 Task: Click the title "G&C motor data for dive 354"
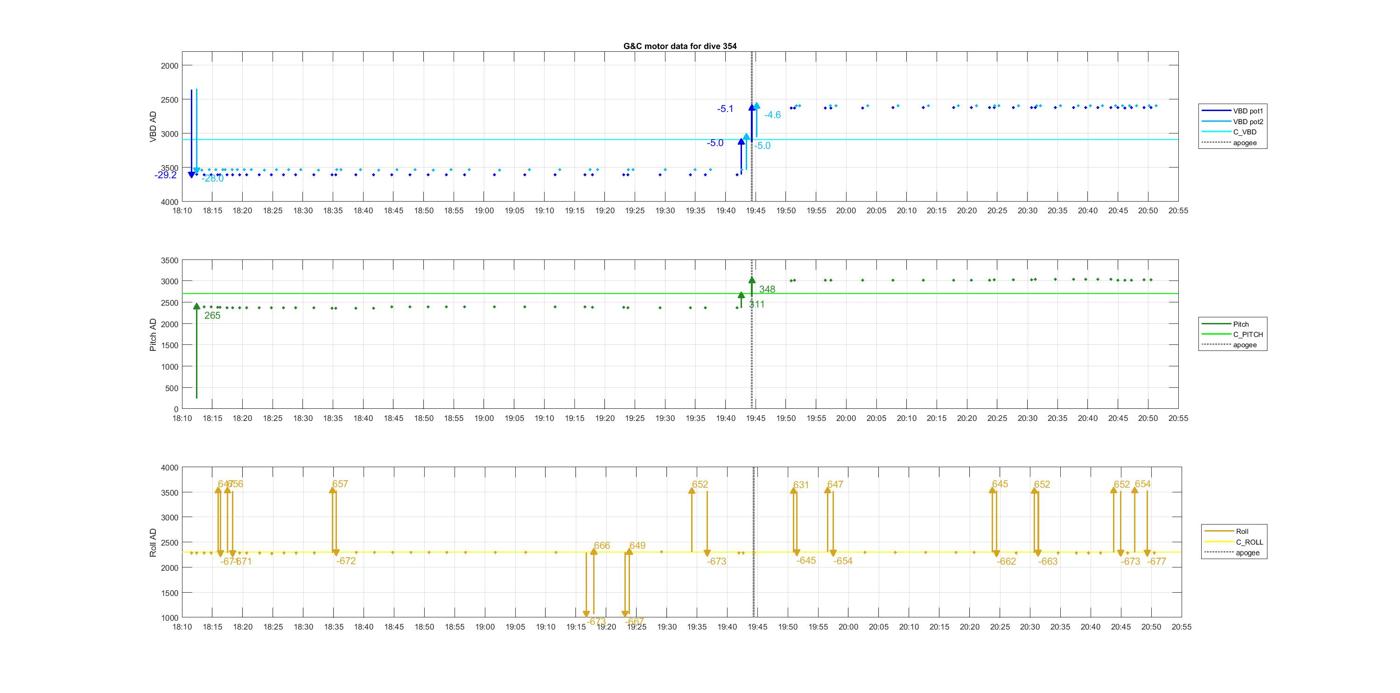pos(680,46)
